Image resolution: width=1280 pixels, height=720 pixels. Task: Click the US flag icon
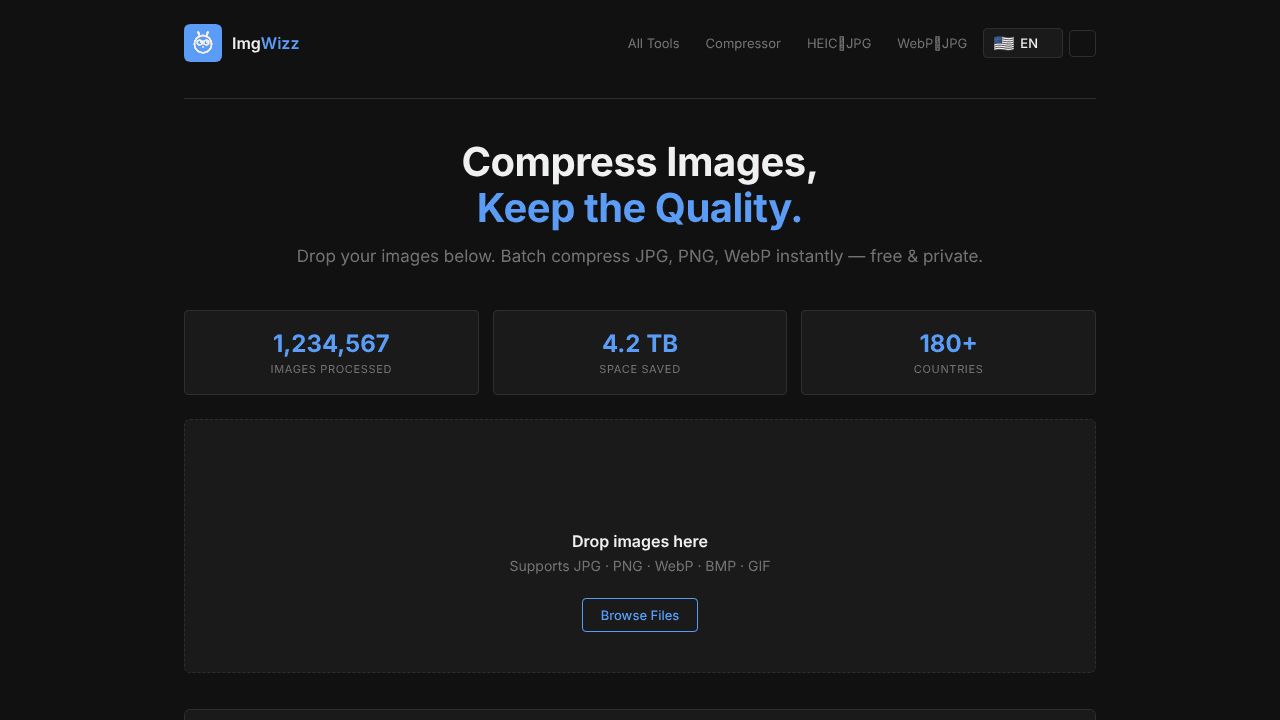(1004, 43)
